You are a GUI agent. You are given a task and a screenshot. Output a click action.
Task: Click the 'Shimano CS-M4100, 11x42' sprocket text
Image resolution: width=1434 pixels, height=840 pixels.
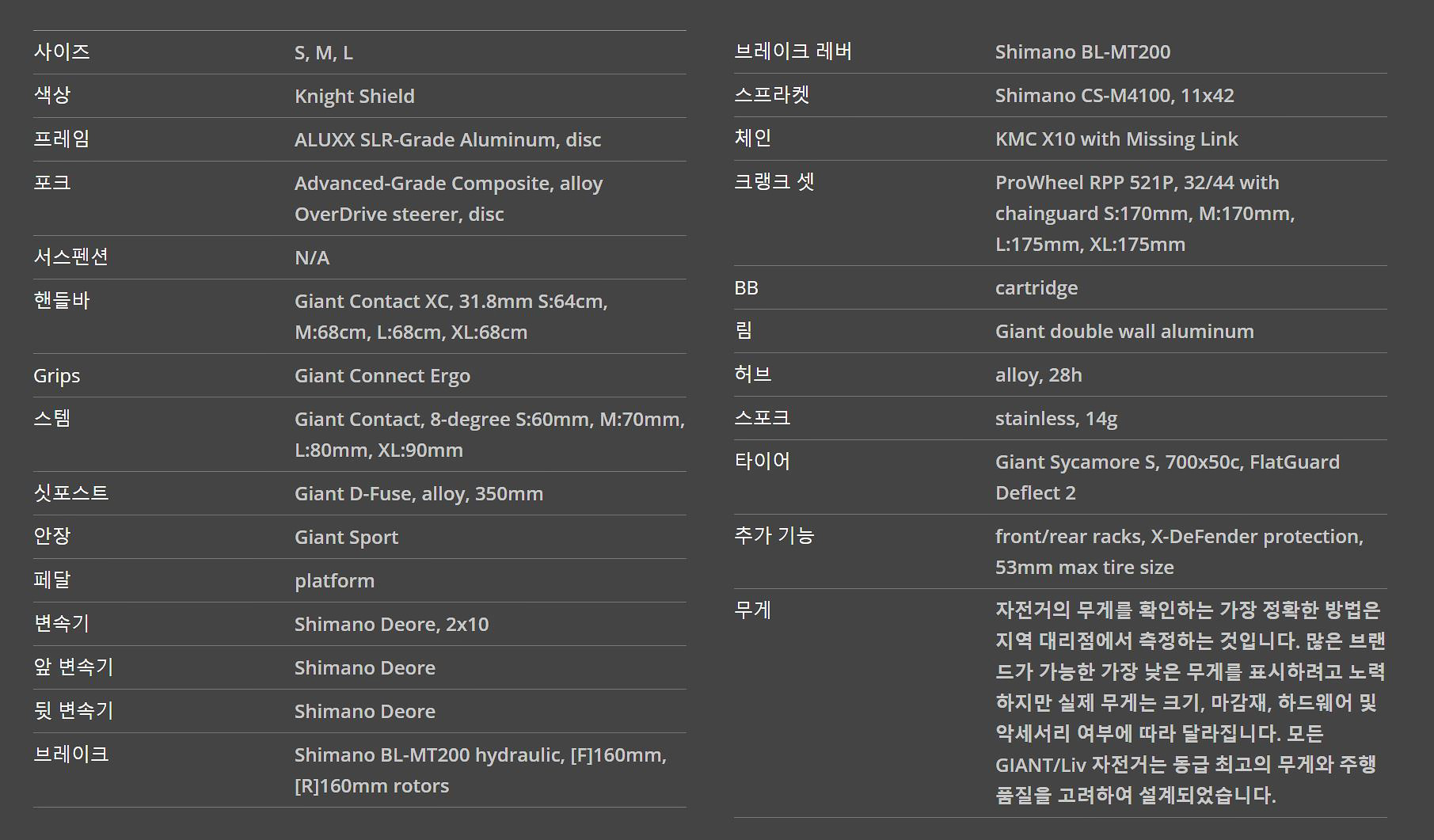tap(1114, 96)
